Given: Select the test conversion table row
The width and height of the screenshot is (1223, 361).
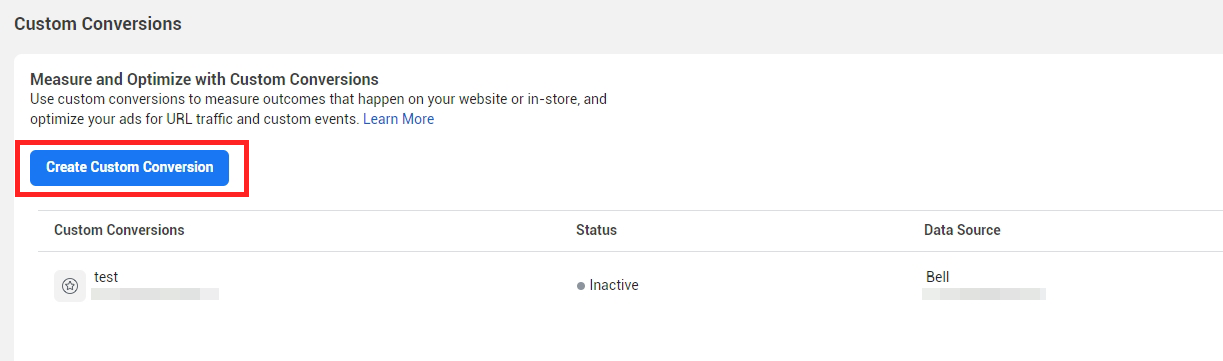Looking at the screenshot, I should point(630,286).
